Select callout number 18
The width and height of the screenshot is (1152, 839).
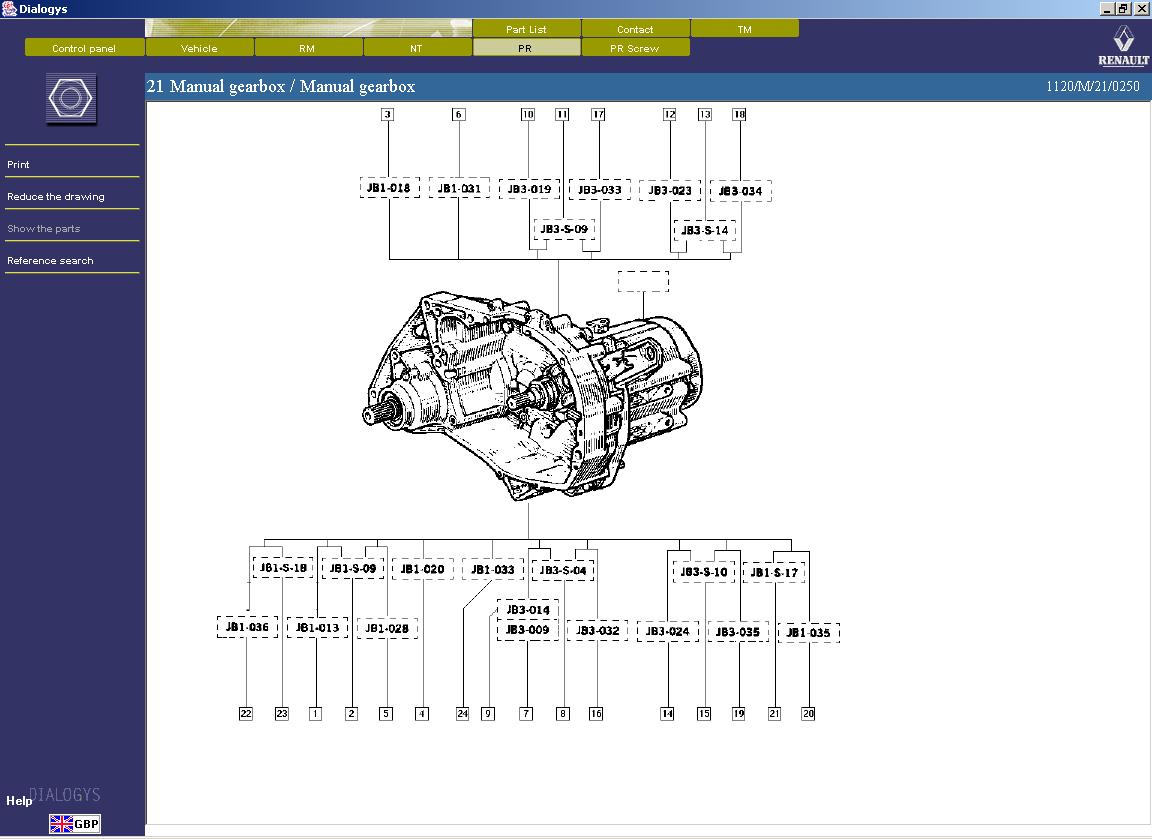coord(739,114)
